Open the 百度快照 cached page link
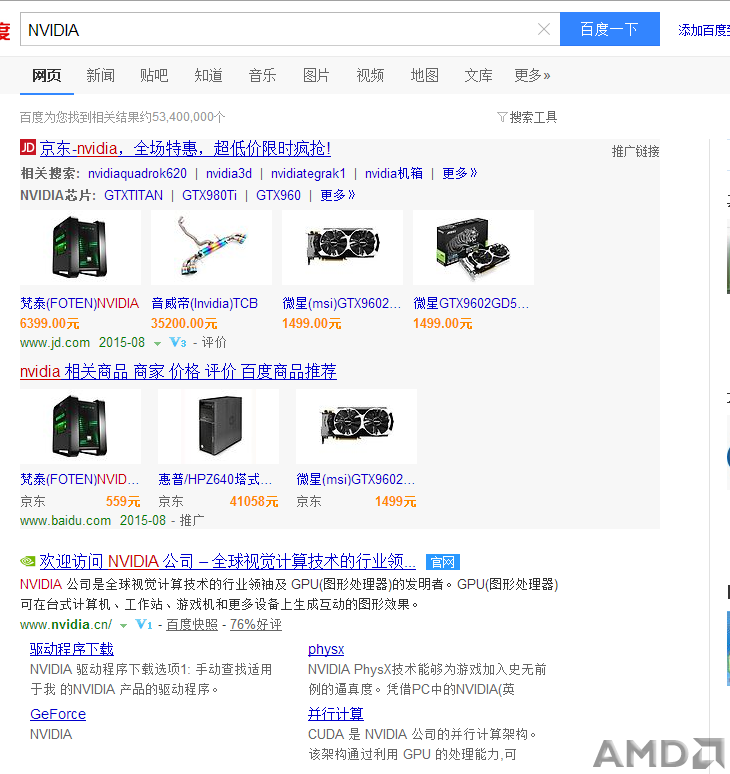The height and width of the screenshot is (774, 730). click(192, 624)
